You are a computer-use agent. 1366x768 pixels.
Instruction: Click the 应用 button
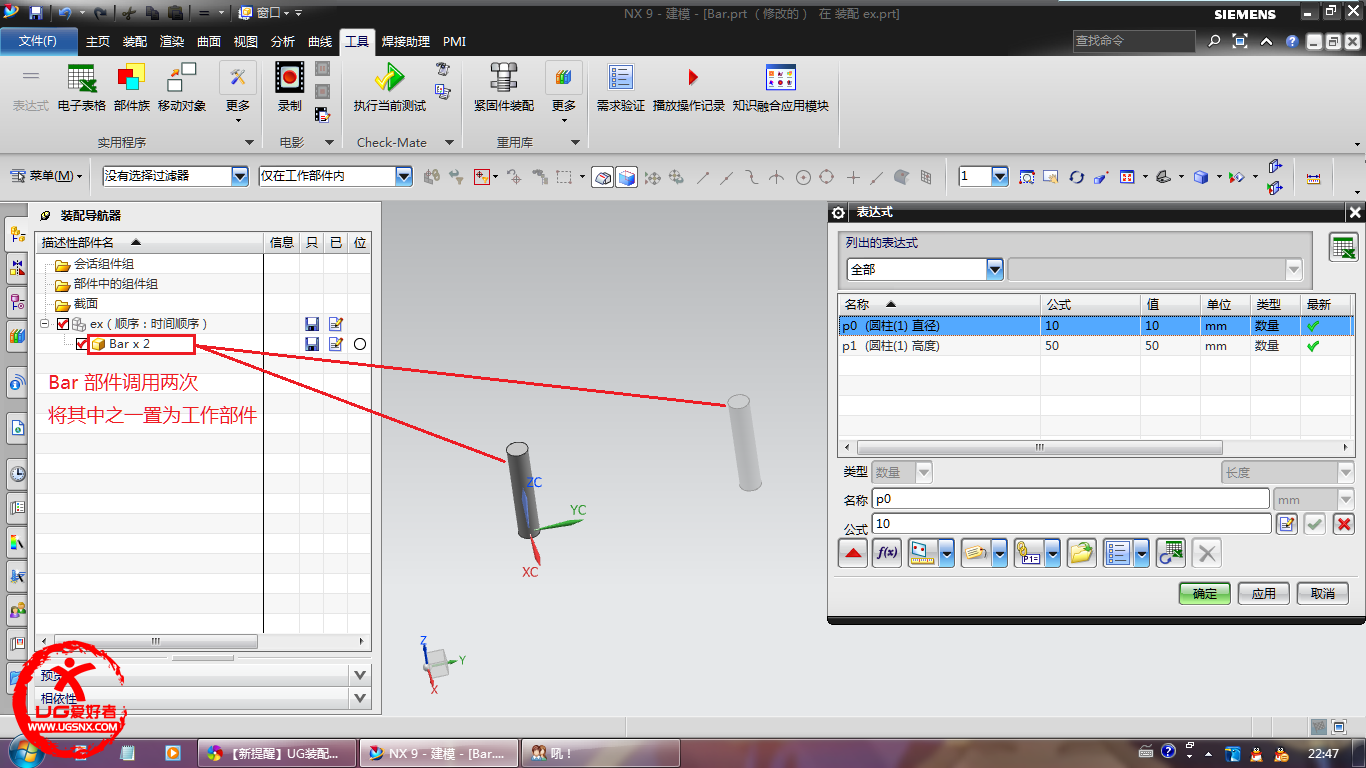[x=1264, y=594]
